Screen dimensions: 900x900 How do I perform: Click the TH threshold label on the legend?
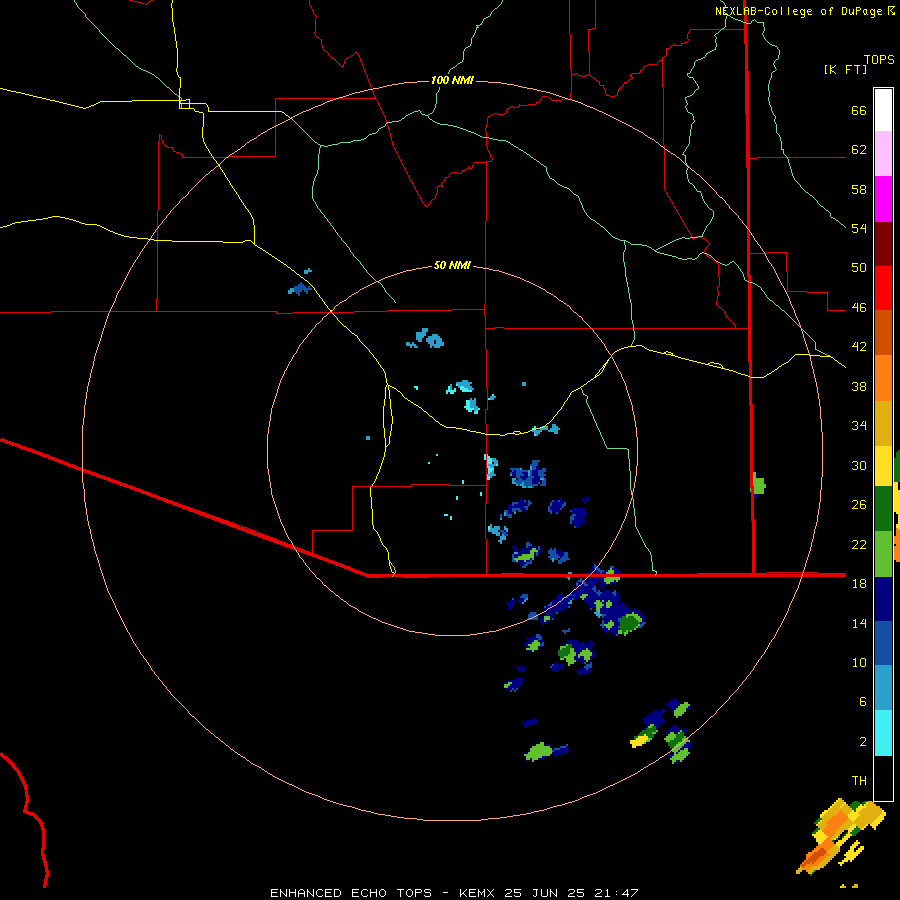[x=859, y=781]
